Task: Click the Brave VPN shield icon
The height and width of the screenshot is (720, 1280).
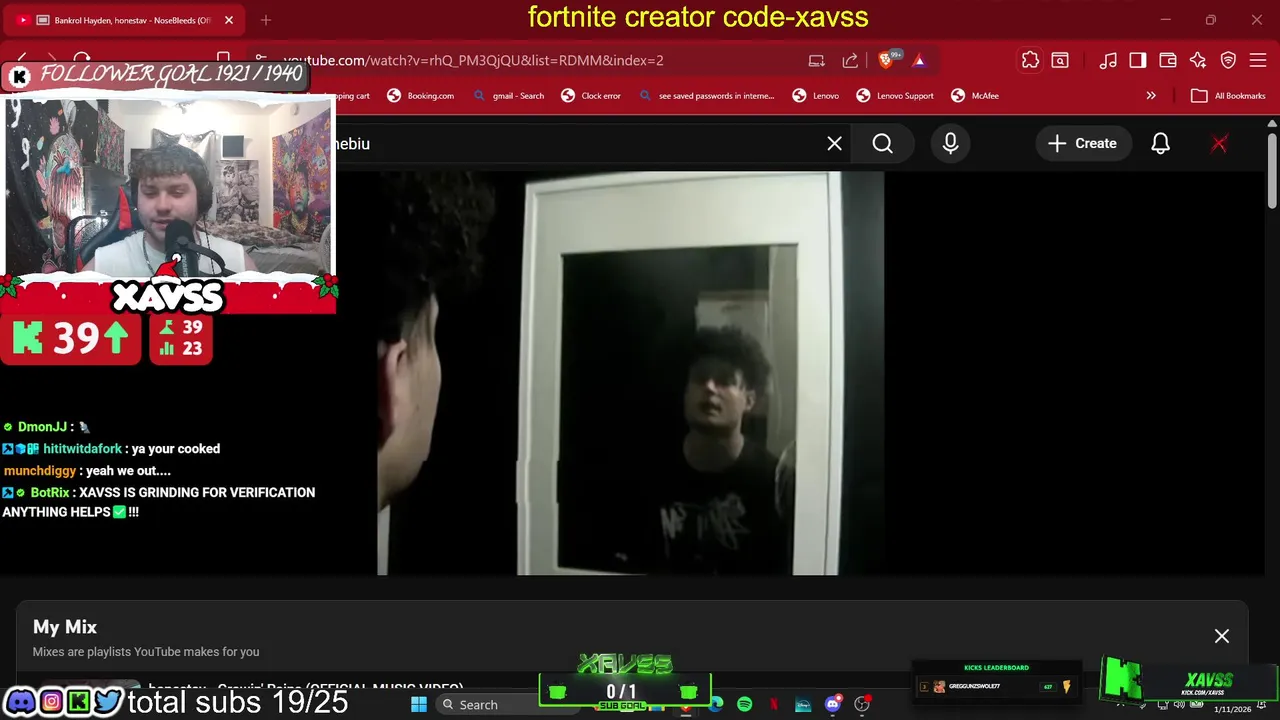Action: click(1228, 60)
